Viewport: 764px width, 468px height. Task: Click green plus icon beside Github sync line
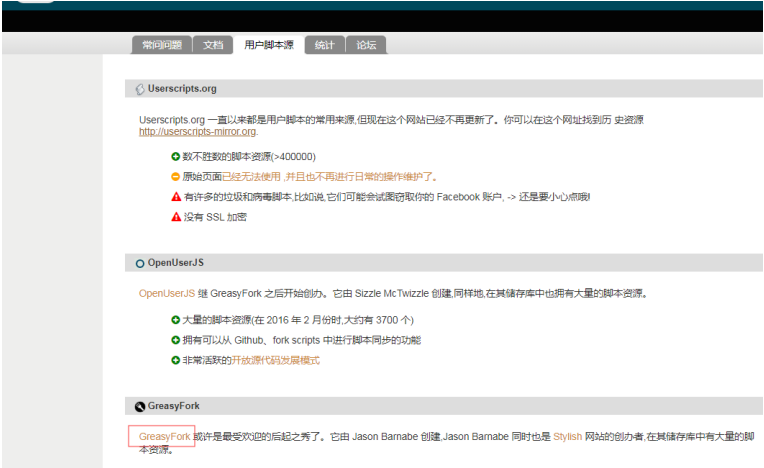point(175,340)
